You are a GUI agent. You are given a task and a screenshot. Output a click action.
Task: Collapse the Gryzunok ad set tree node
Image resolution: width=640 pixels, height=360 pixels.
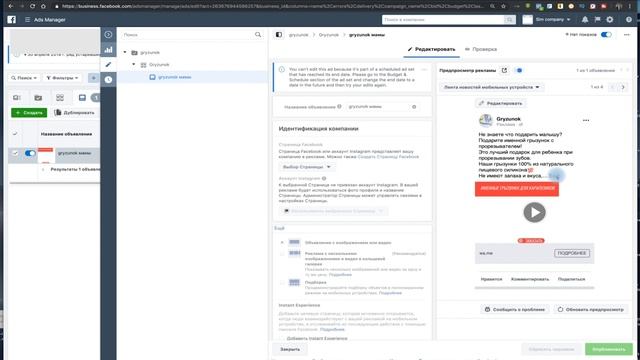[133, 64]
